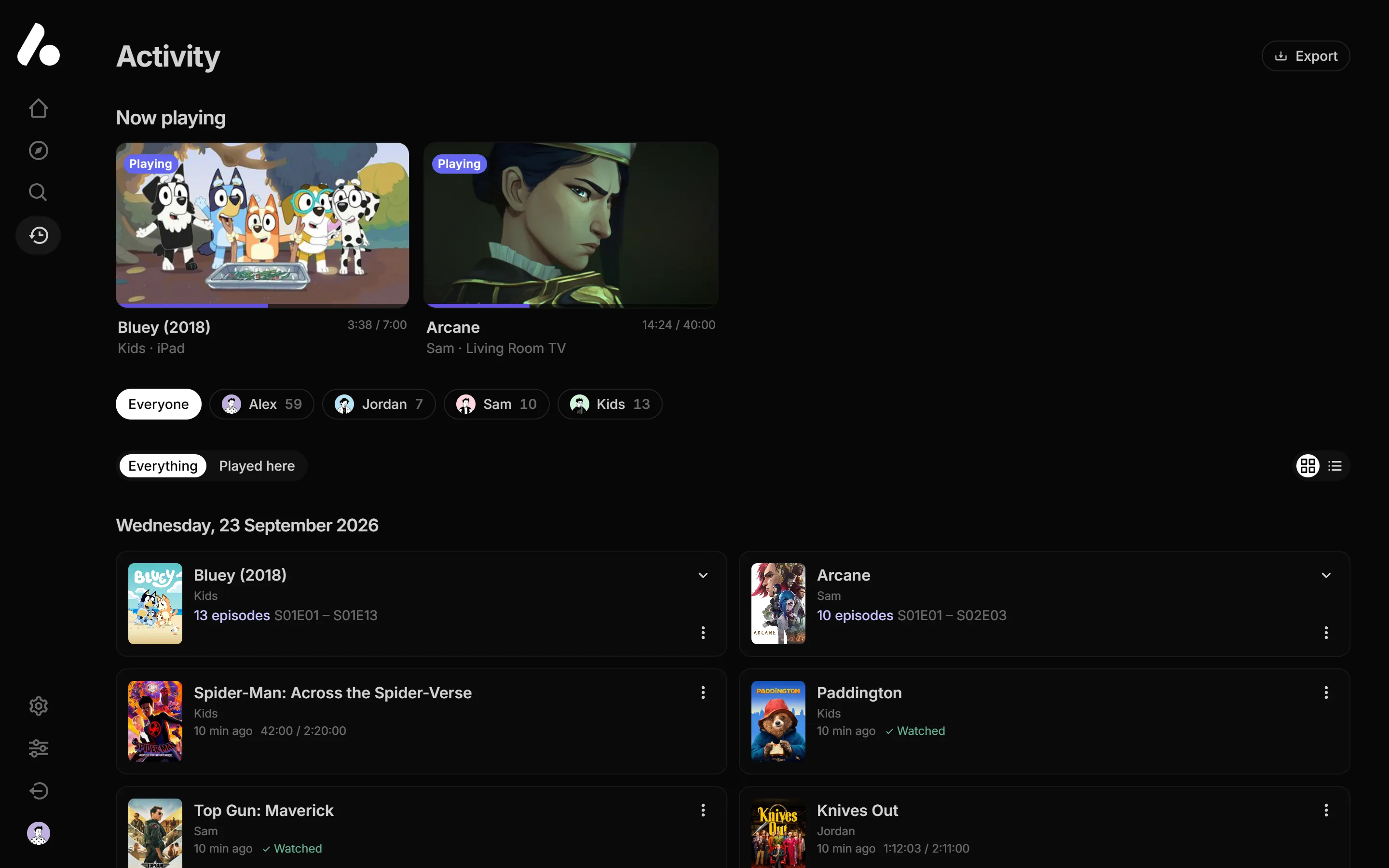Click the Export button

pos(1305,55)
